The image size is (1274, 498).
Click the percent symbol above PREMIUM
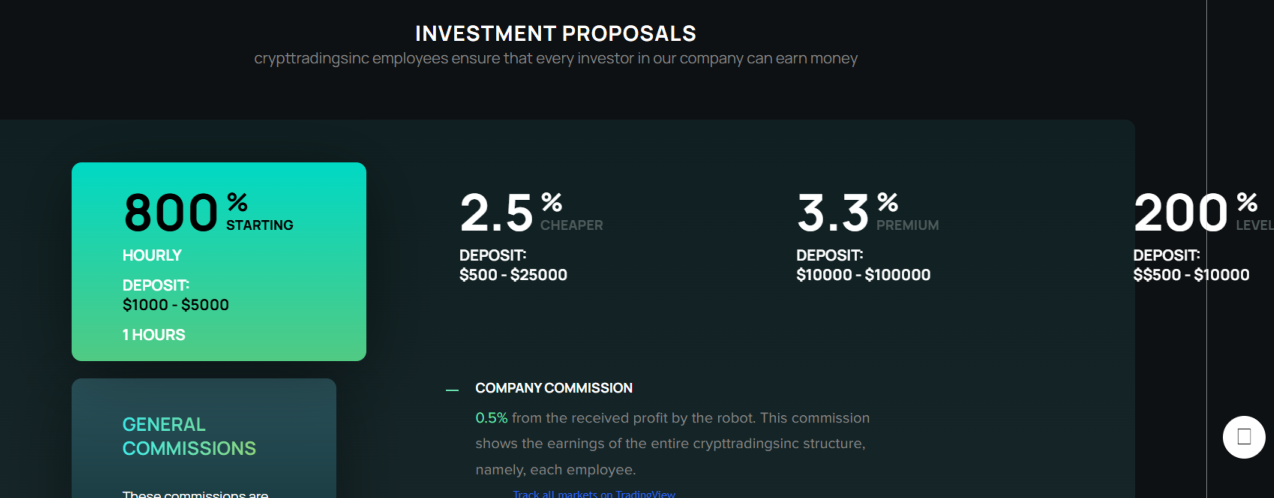(x=888, y=203)
